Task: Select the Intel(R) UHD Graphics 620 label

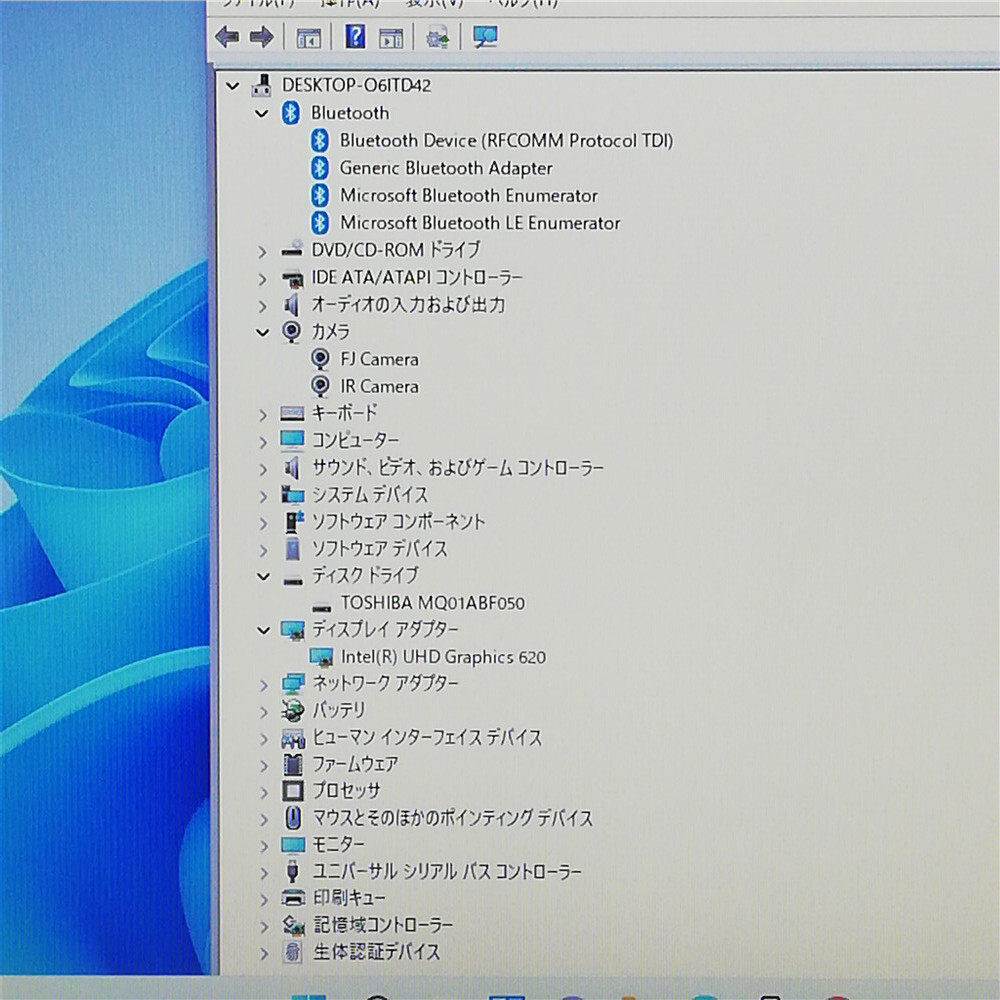Action: coord(443,657)
